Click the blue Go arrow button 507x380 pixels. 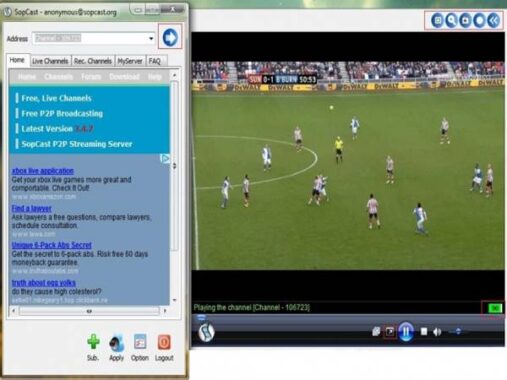tap(170, 37)
